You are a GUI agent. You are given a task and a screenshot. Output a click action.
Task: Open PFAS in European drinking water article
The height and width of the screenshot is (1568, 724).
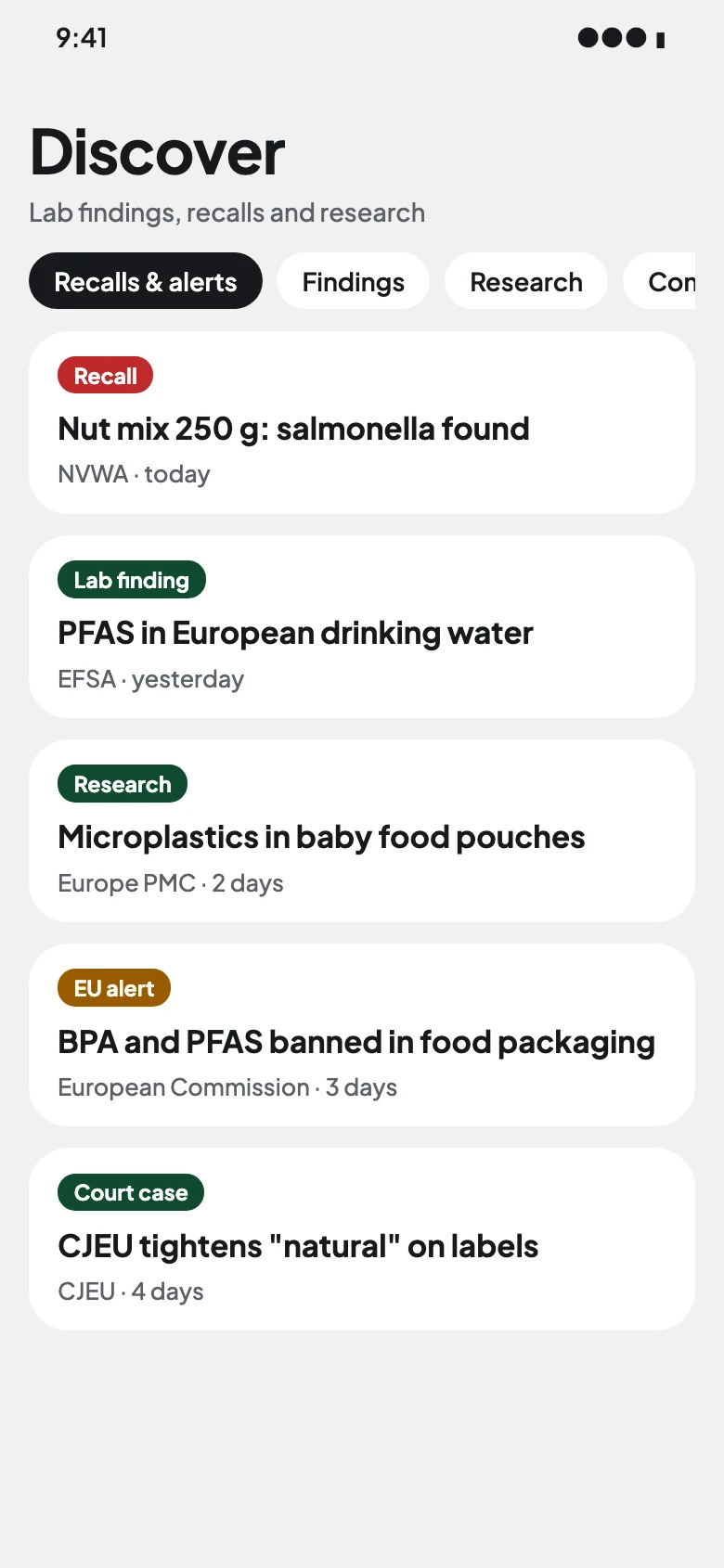[362, 627]
